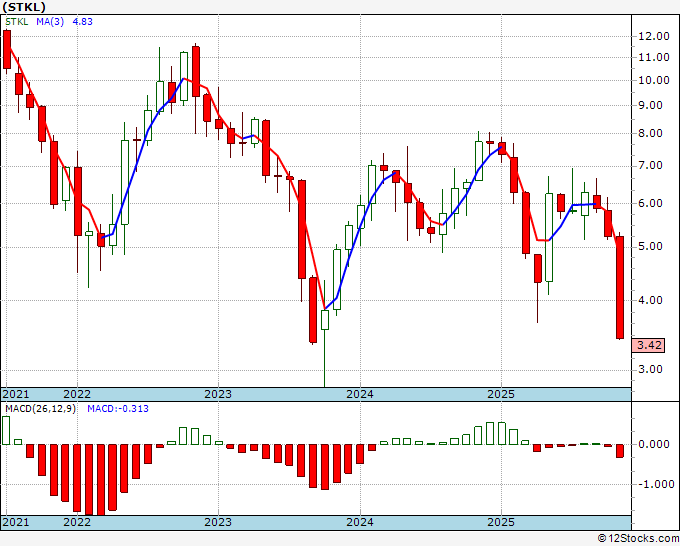Image resolution: width=680 pixels, height=546 pixels.
Task: Click the 12.00 price axis label
Action: tap(654, 36)
